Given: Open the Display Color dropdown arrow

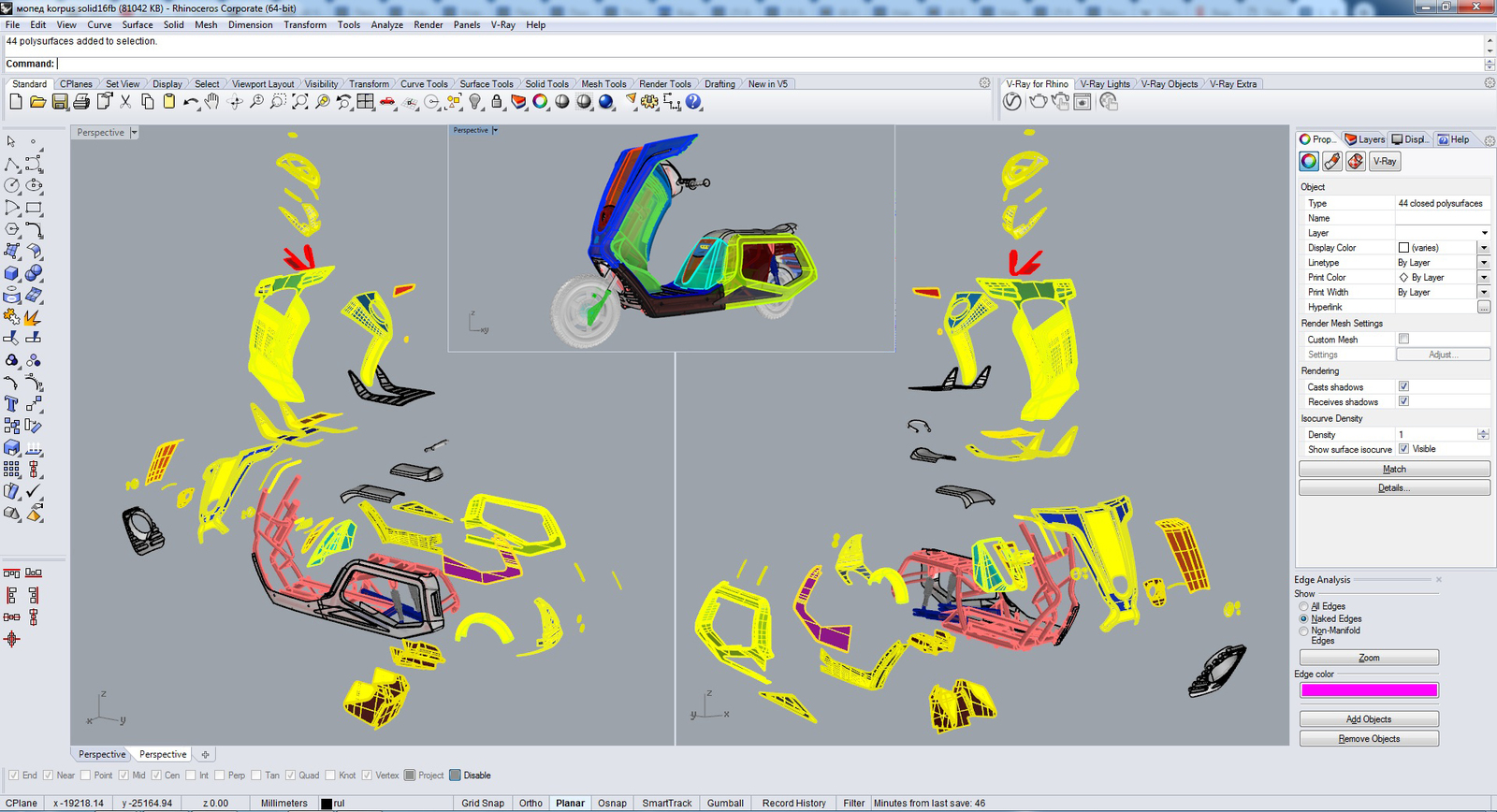Looking at the screenshot, I should pyautogui.click(x=1484, y=248).
